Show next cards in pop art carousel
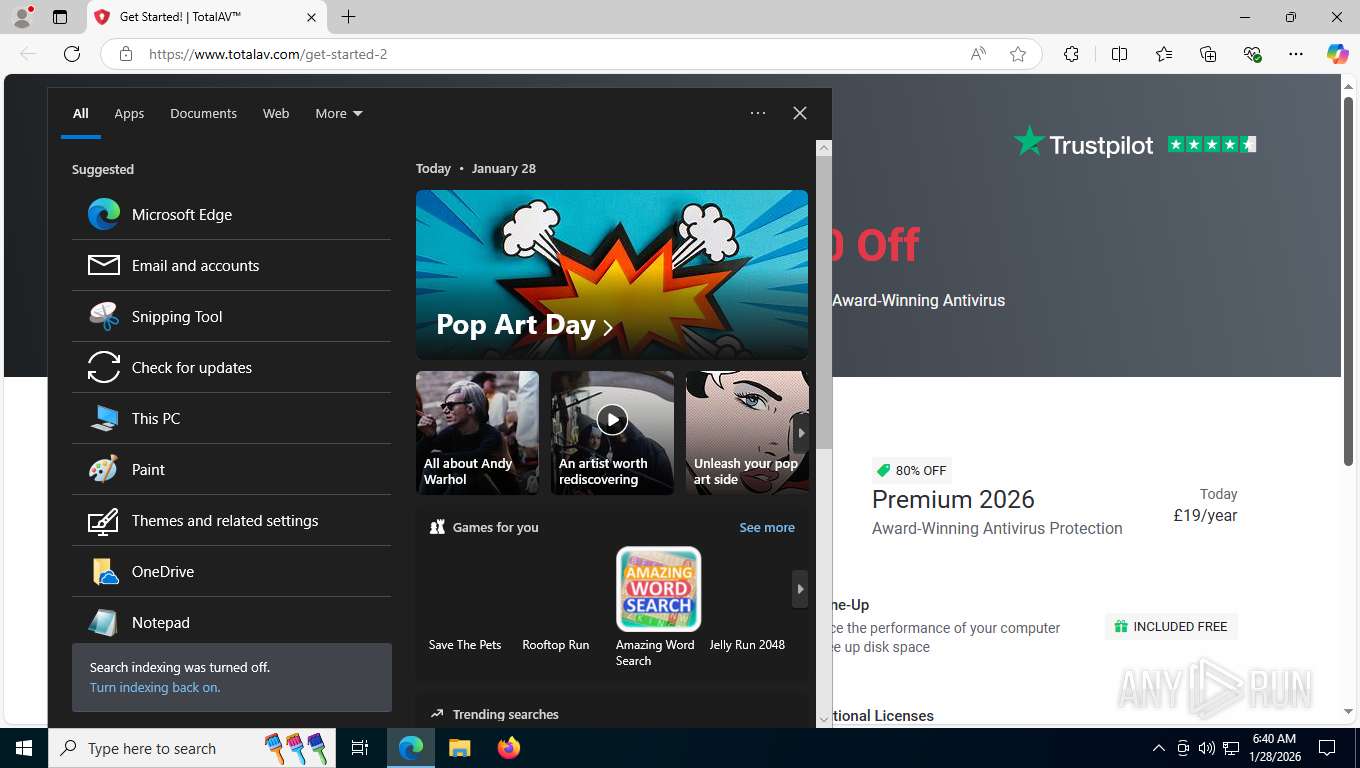 (800, 433)
